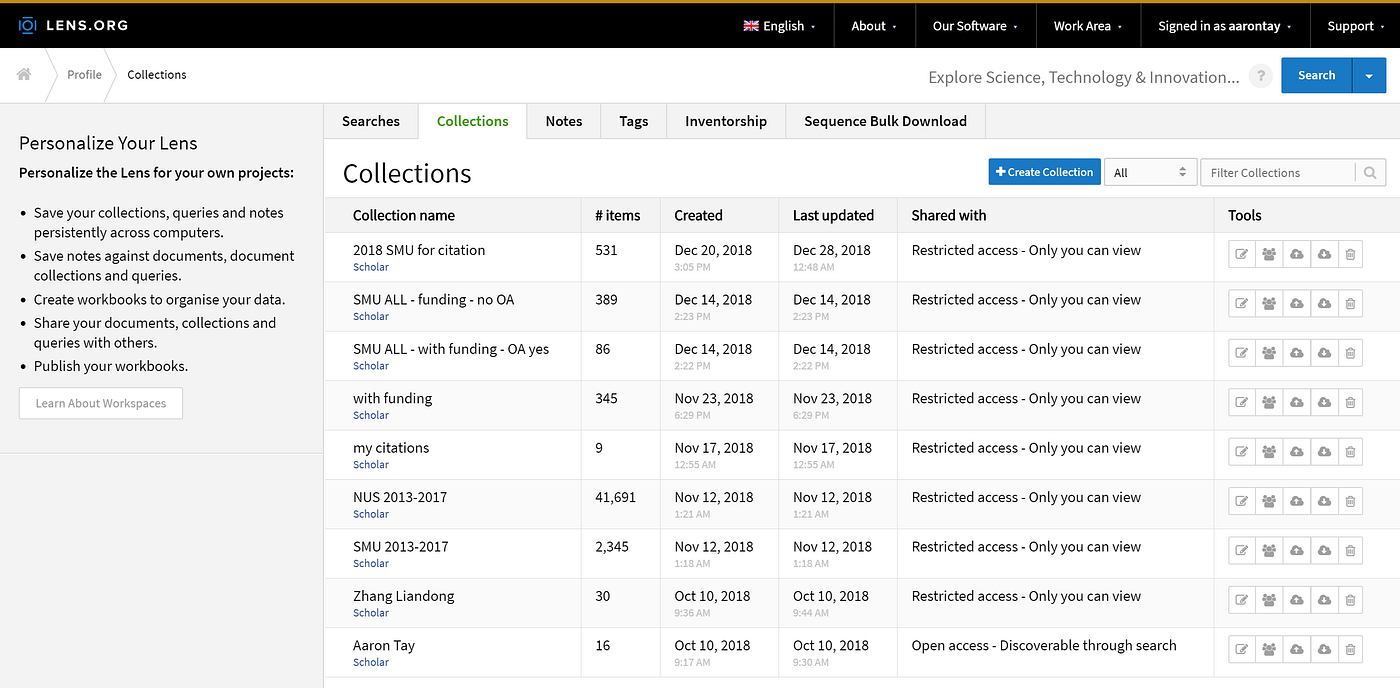This screenshot has width=1400, height=688.
Task: Click the '# items' column header
Action: coord(618,215)
